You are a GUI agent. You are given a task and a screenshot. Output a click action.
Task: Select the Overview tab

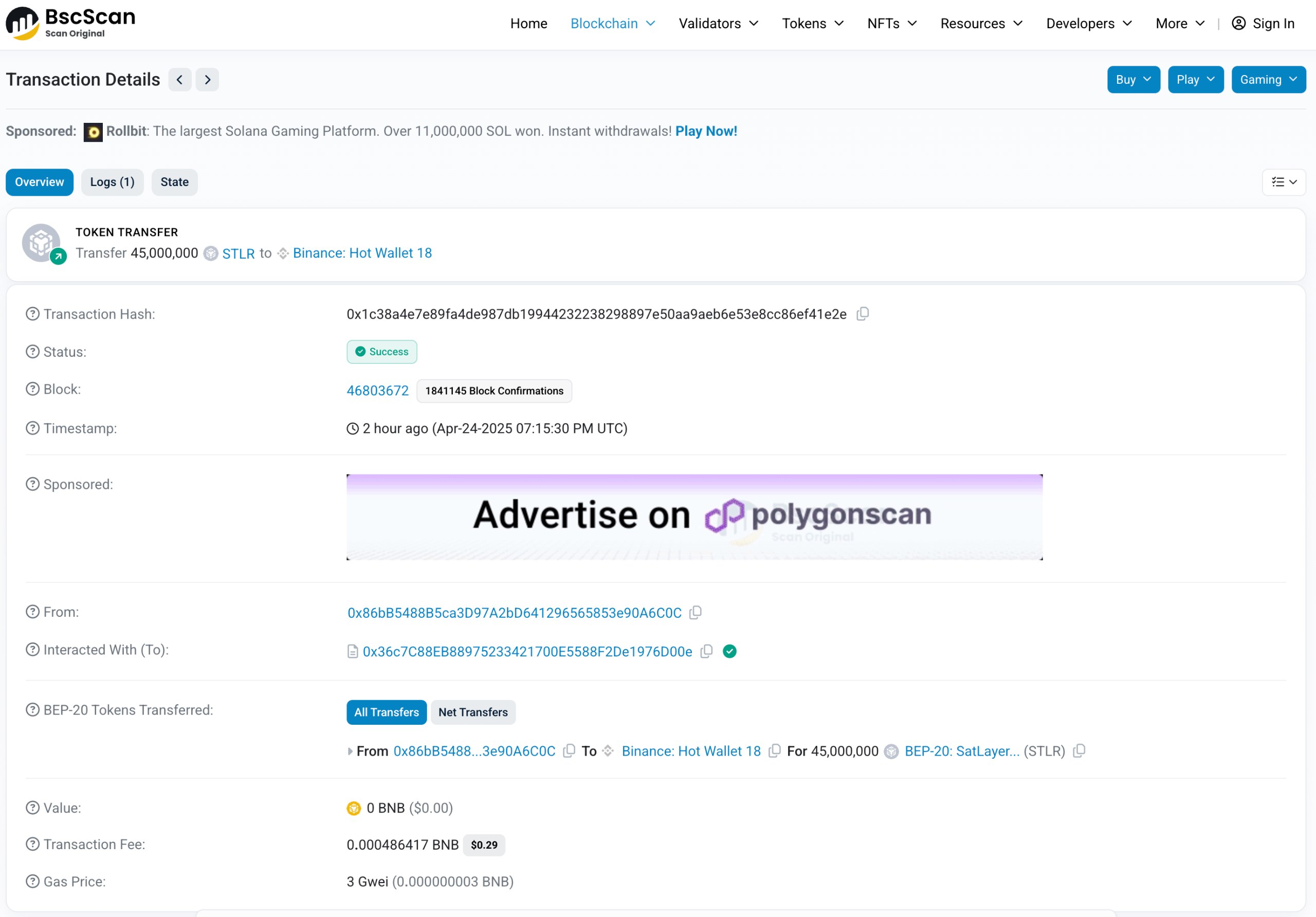click(x=40, y=182)
